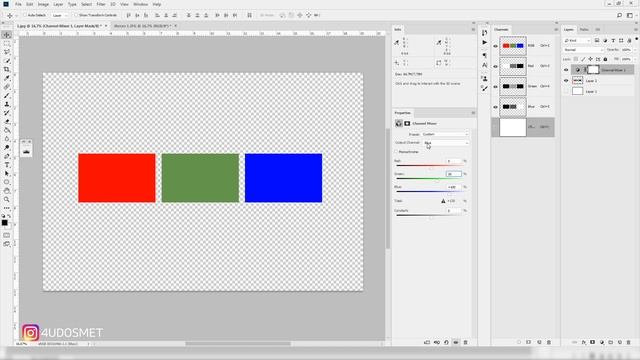Click the Green percentage input field
Image resolution: width=640 pixels, height=360 pixels.
click(453, 174)
